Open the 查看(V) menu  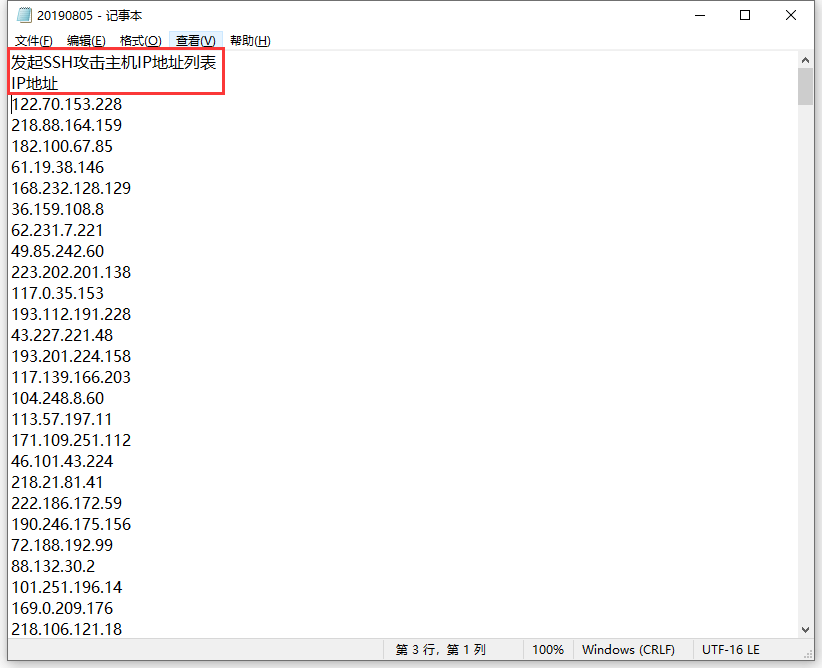(x=195, y=41)
